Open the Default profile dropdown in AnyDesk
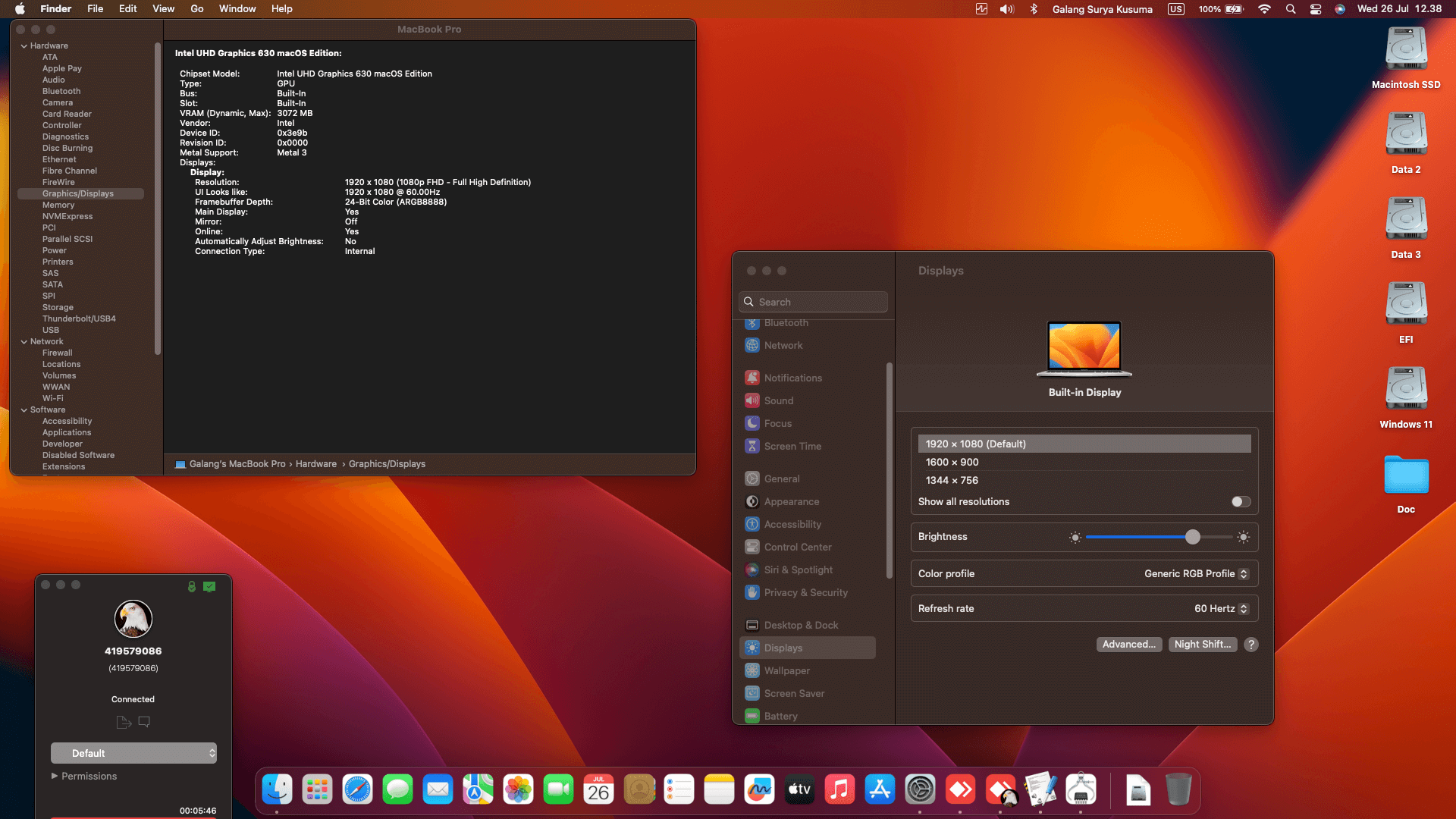 click(133, 753)
